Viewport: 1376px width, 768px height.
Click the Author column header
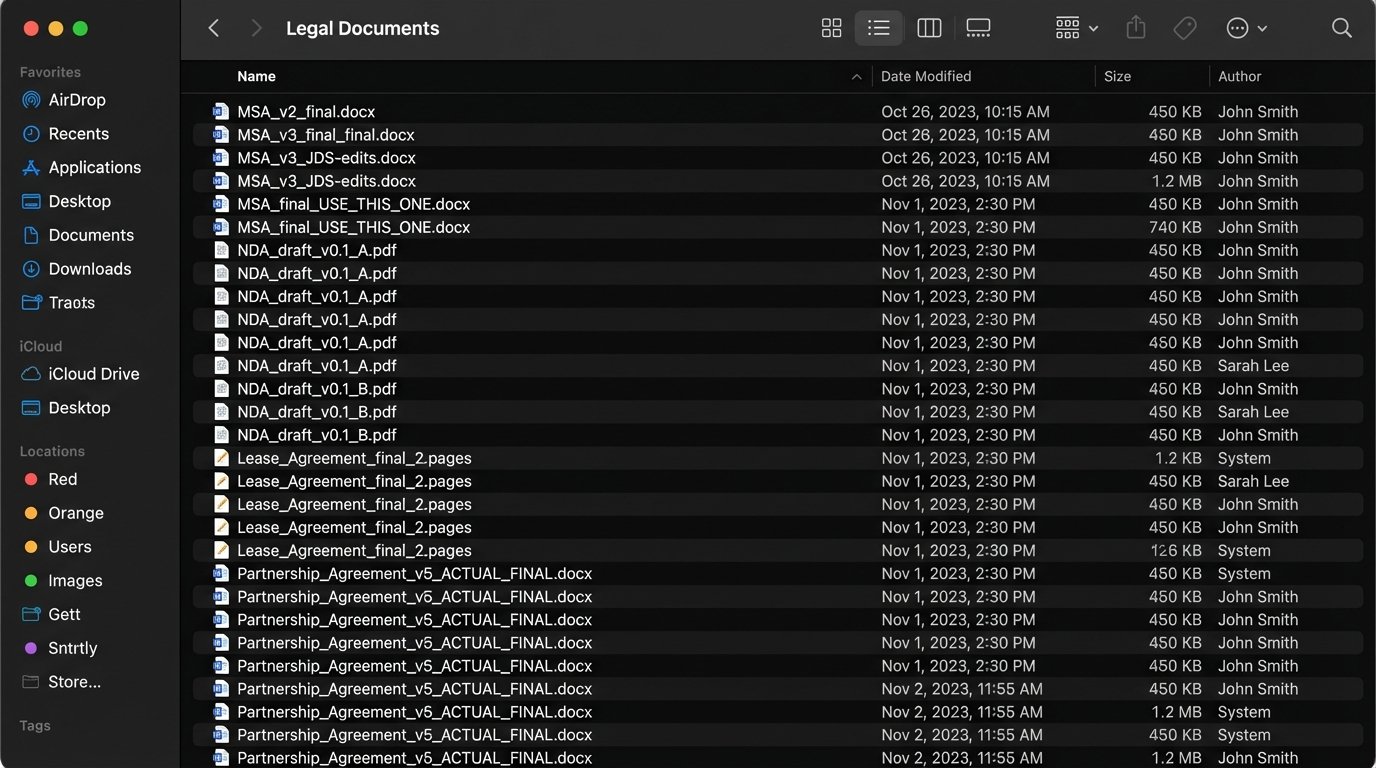(x=1239, y=76)
